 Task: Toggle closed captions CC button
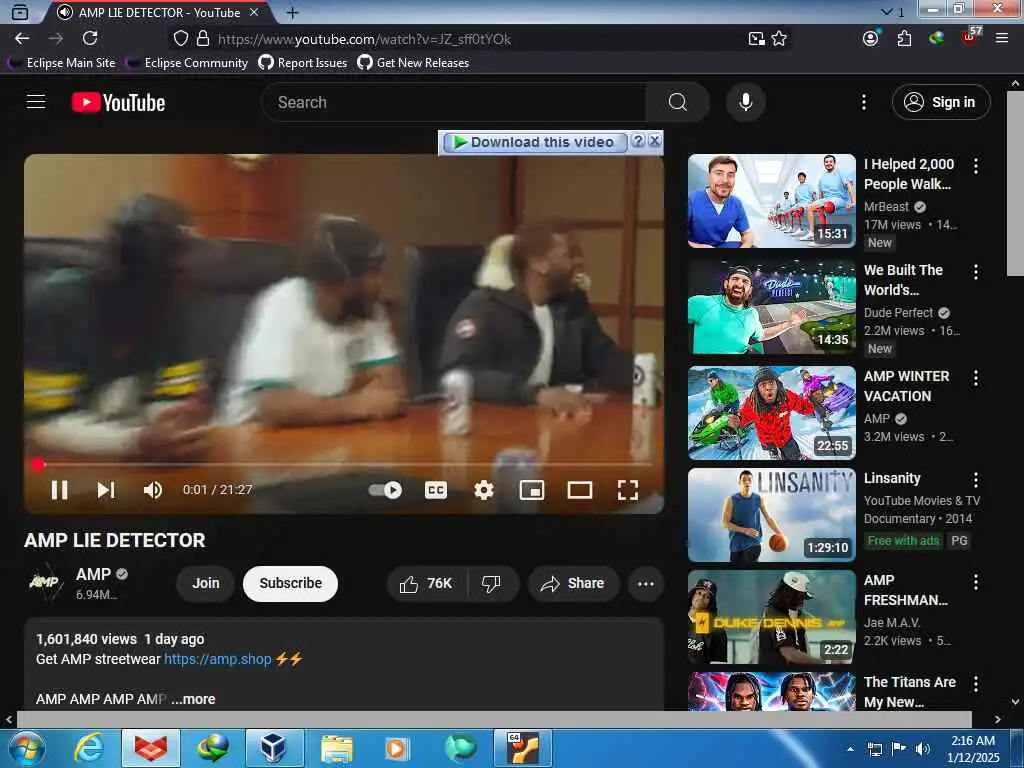click(x=436, y=490)
